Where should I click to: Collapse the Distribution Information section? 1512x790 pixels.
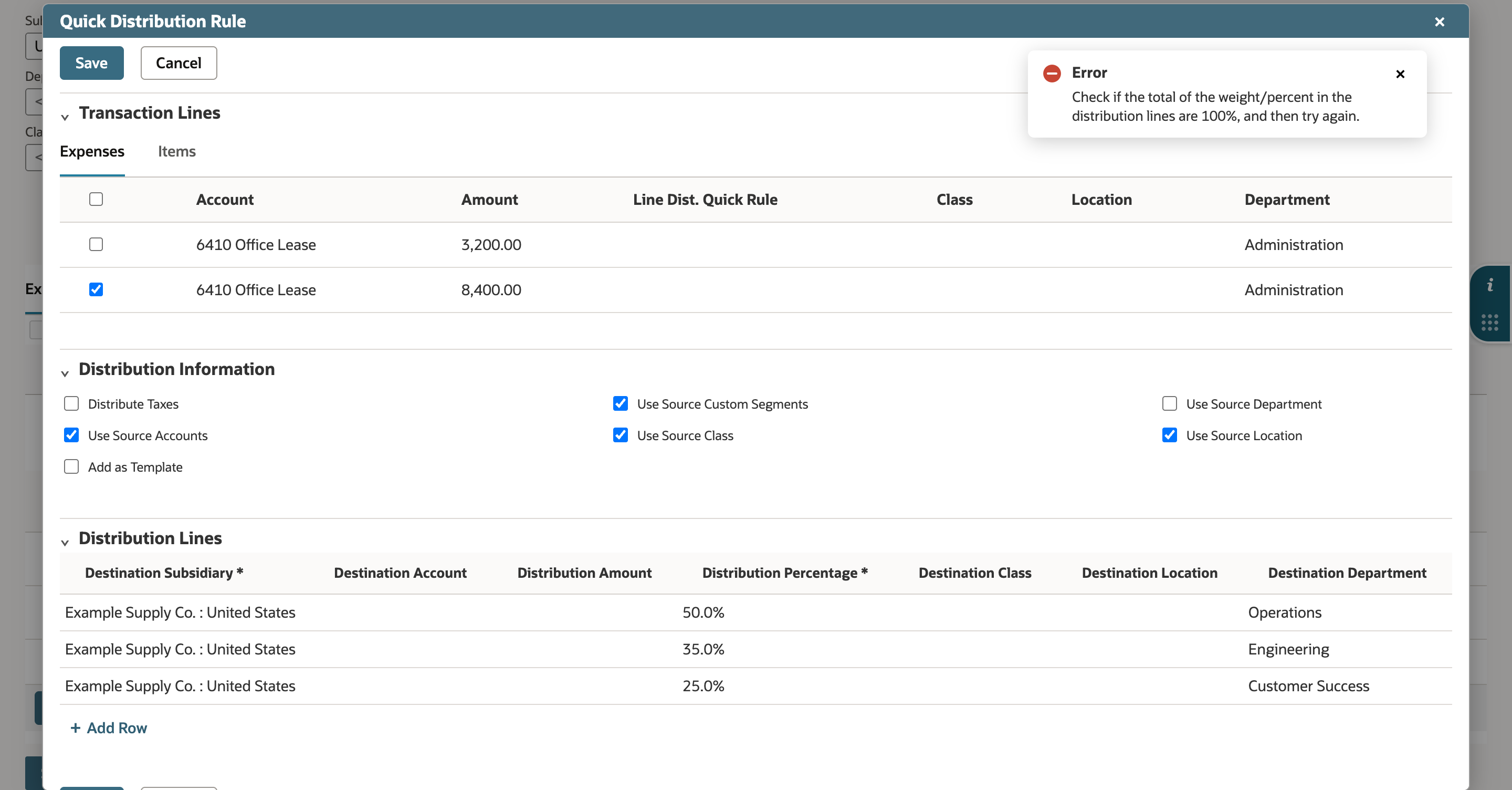point(65,373)
